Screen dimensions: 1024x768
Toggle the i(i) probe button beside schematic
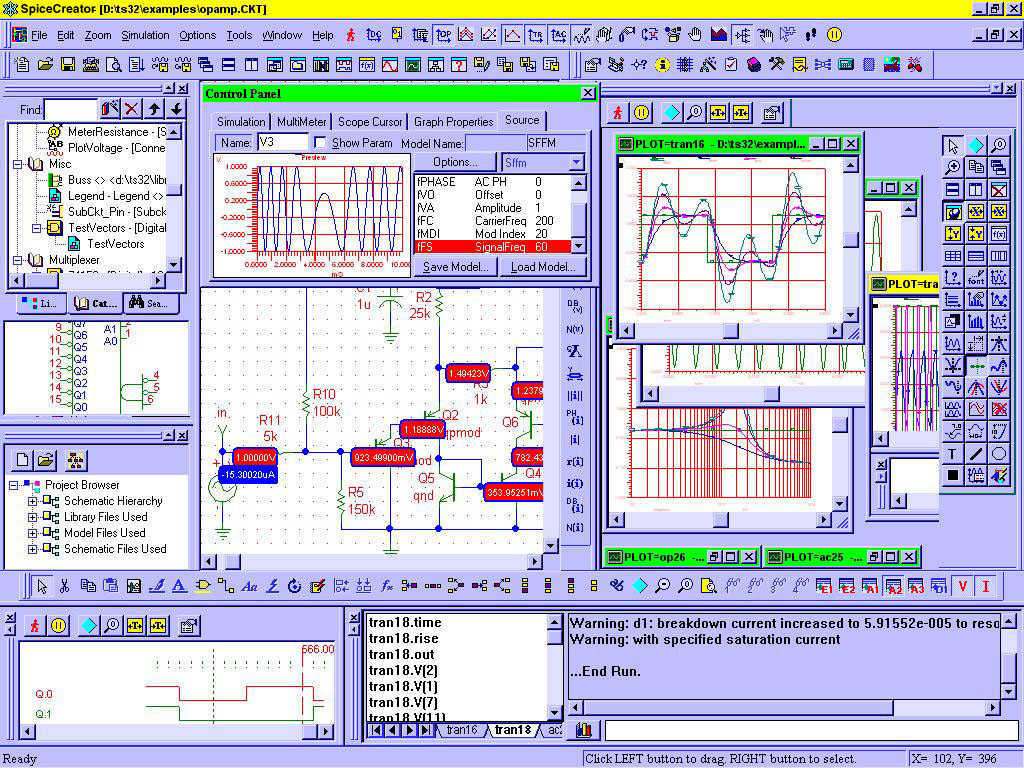574,484
